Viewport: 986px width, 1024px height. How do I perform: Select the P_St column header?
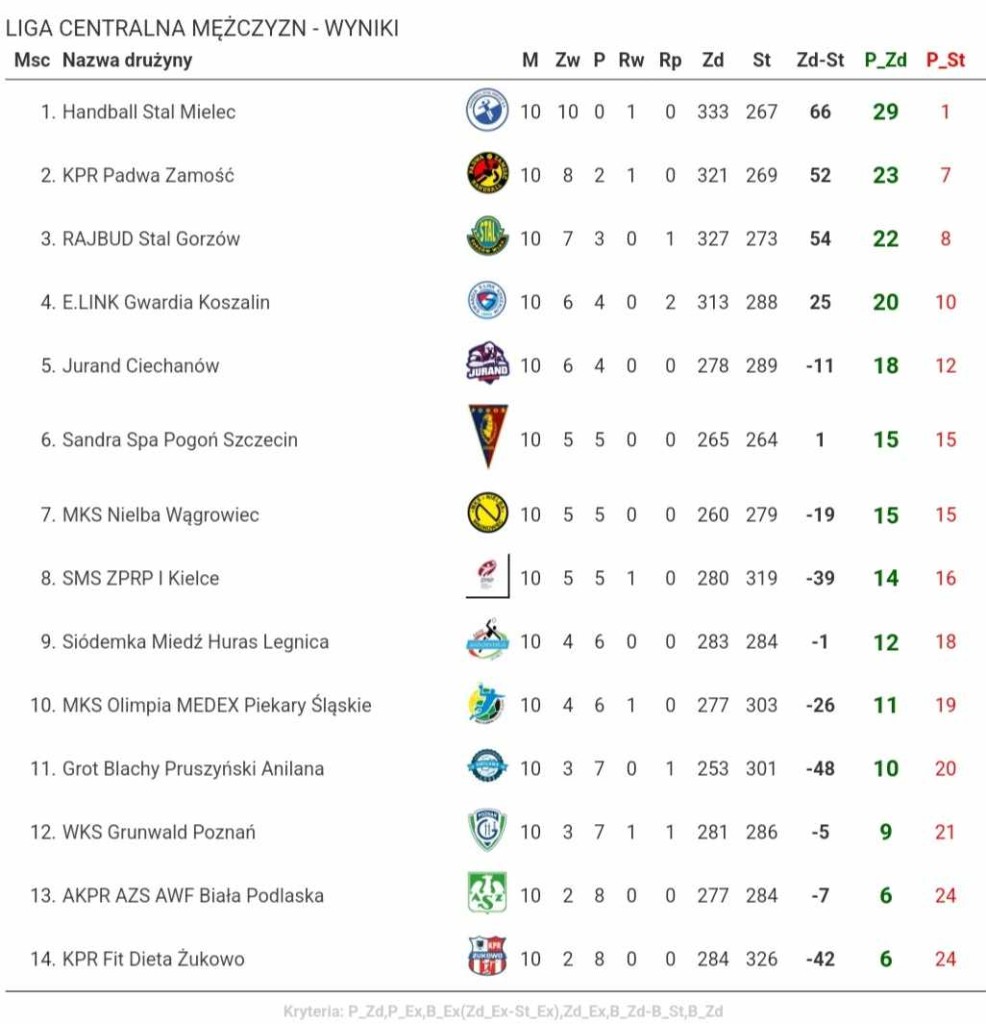point(946,60)
